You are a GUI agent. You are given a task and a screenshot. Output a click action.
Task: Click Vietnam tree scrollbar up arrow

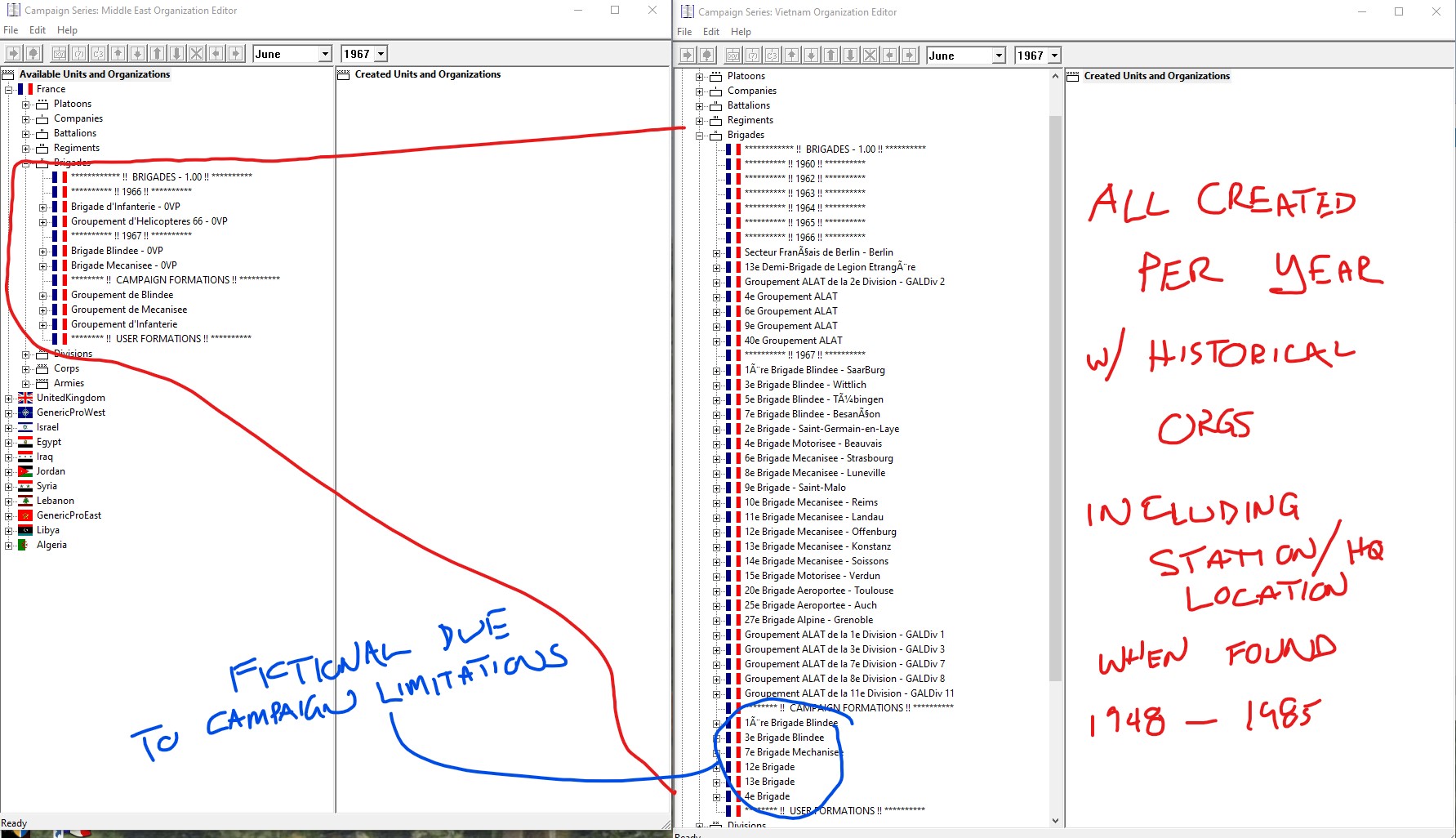pyautogui.click(x=1055, y=76)
